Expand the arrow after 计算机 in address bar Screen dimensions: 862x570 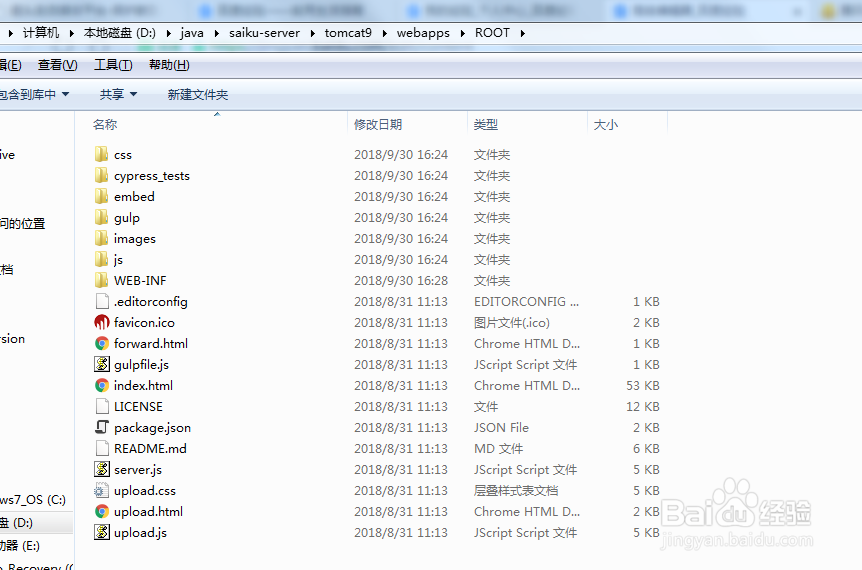71,33
